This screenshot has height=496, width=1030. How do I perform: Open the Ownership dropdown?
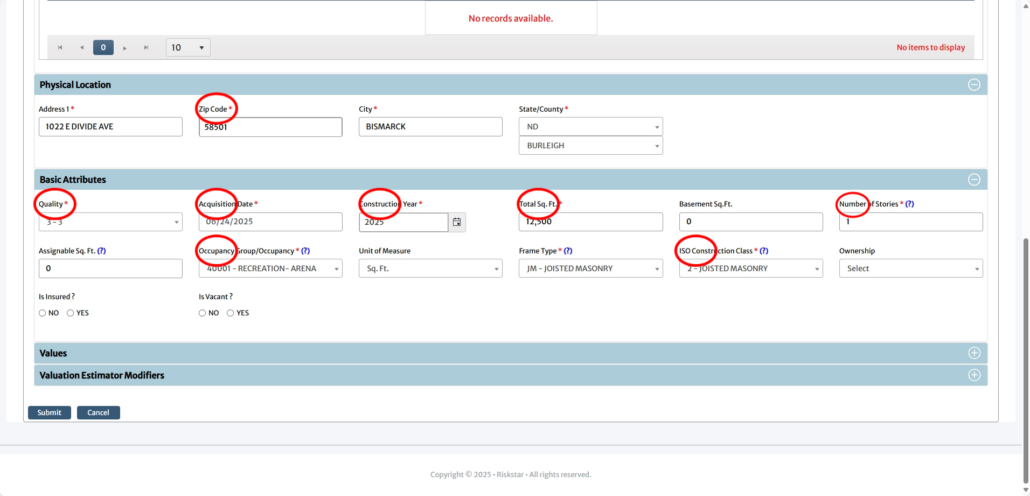tap(910, 268)
